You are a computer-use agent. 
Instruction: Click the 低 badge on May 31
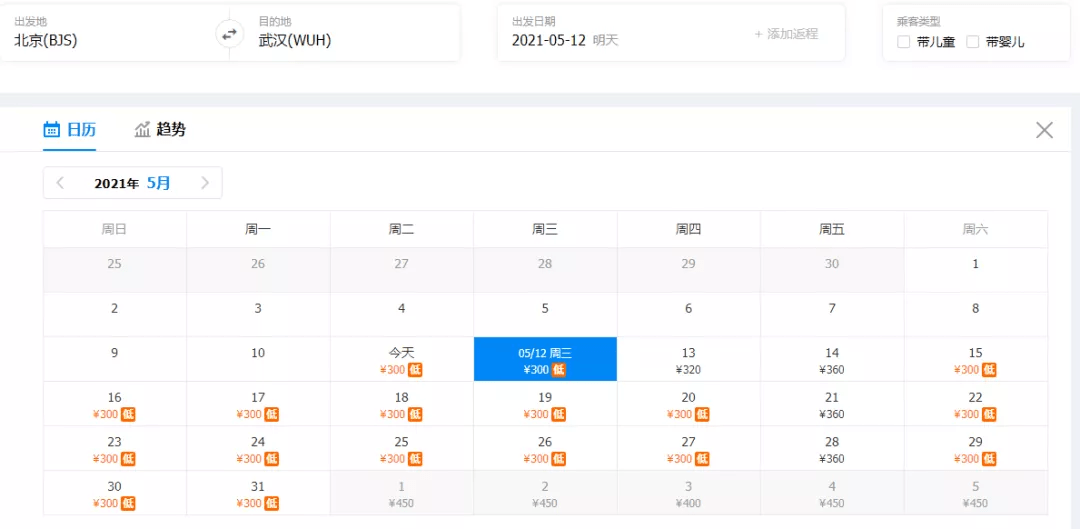point(271,504)
